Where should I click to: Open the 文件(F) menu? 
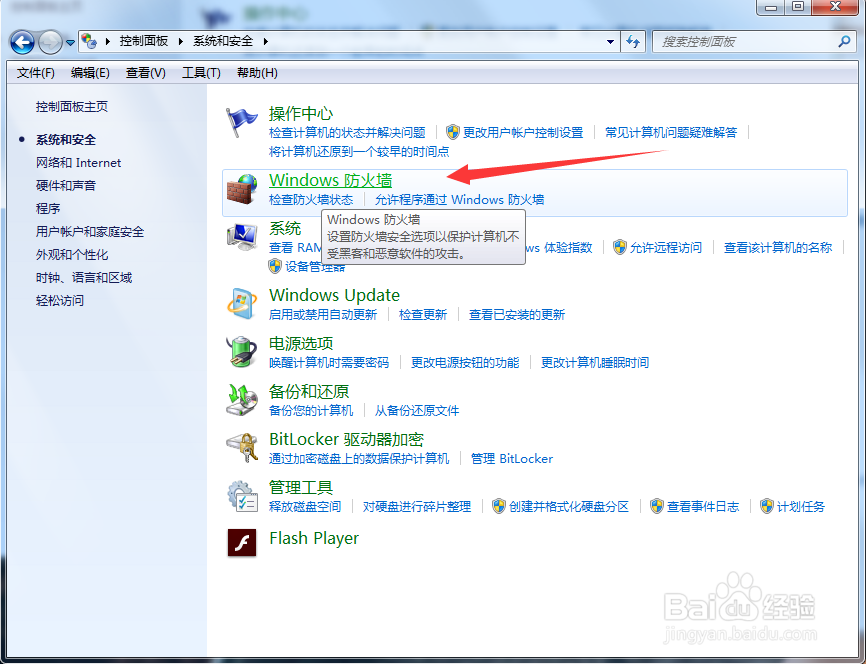[35, 73]
